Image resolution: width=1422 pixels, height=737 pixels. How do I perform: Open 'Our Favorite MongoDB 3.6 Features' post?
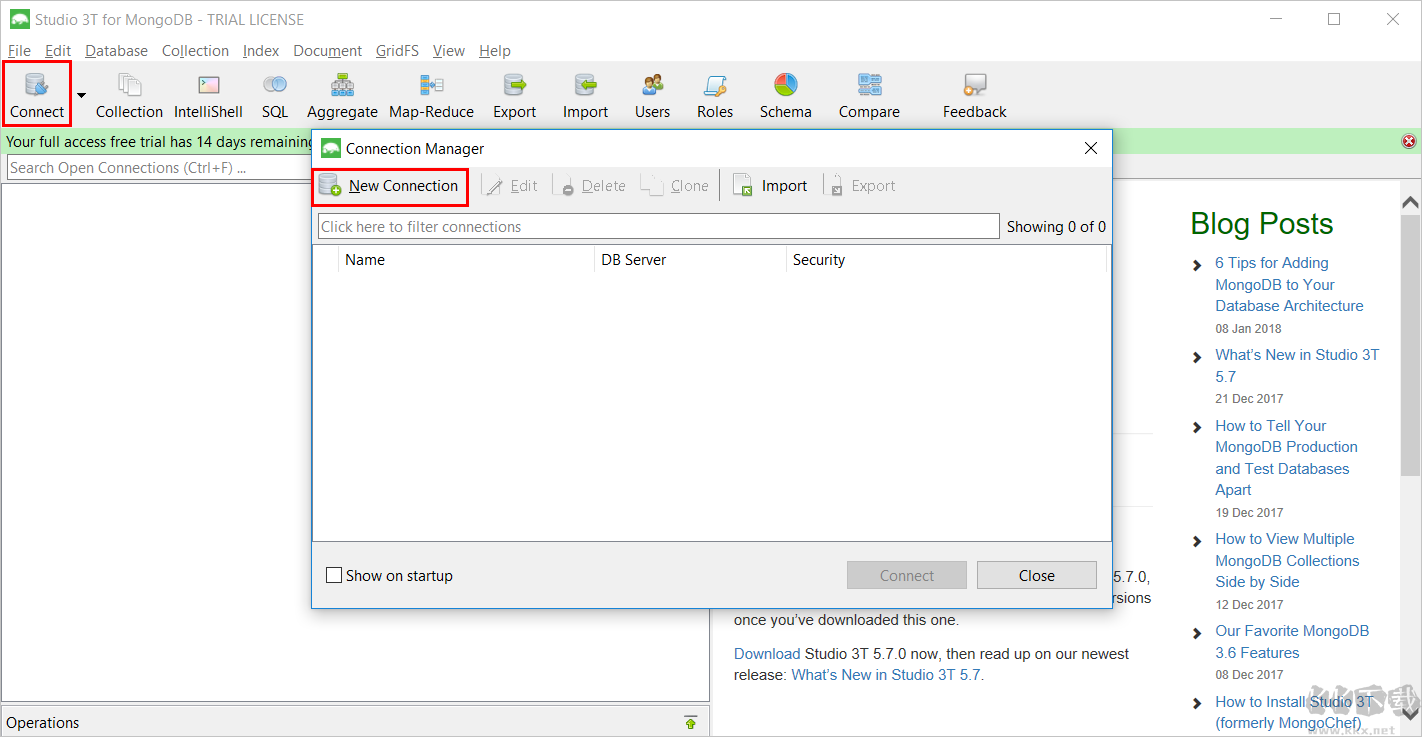pos(1292,642)
